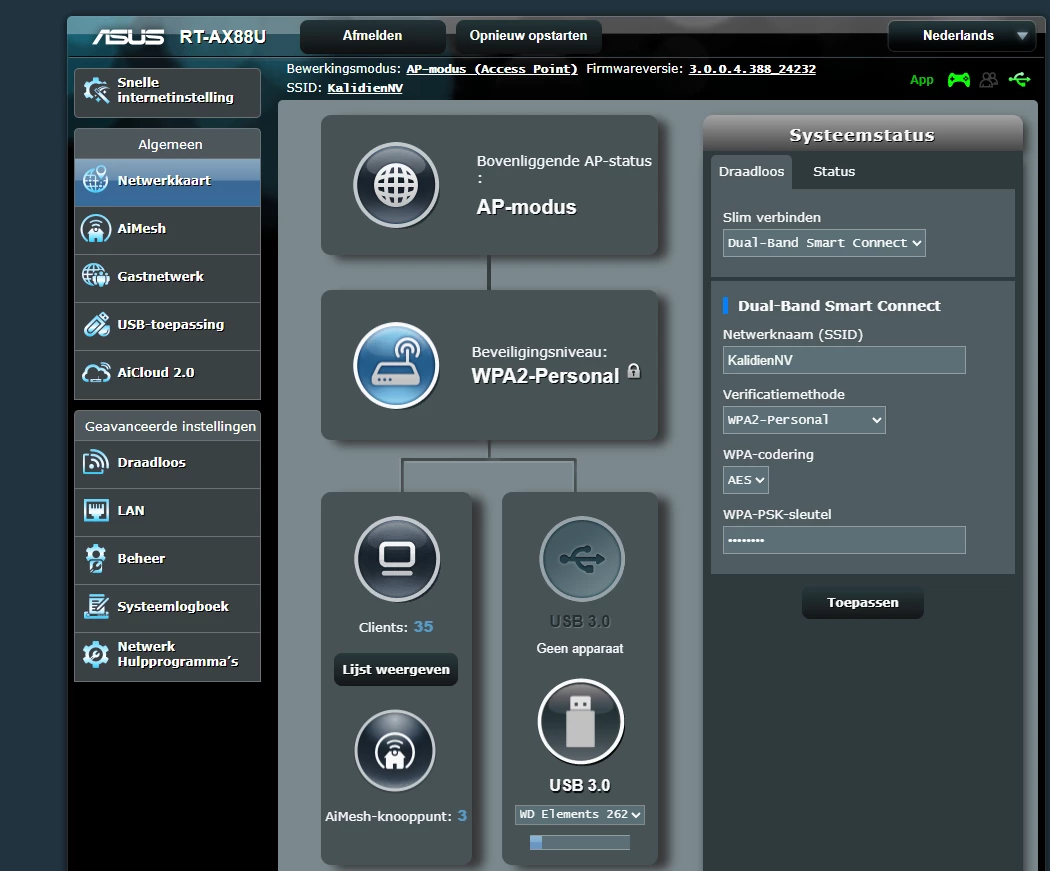1050x871 pixels.
Task: Click the ASUS logo
Action: pyautogui.click(x=128, y=37)
